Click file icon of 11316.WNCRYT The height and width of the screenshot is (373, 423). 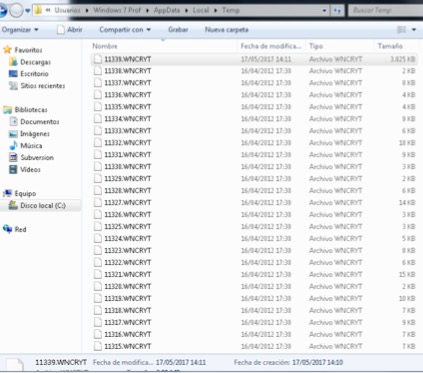coord(98,334)
